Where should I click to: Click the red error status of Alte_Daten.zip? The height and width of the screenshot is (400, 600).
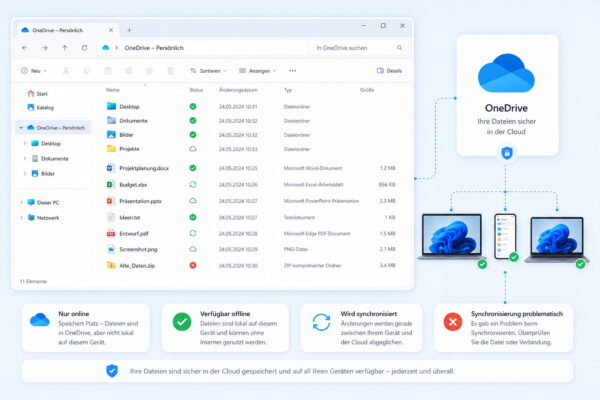(193, 265)
